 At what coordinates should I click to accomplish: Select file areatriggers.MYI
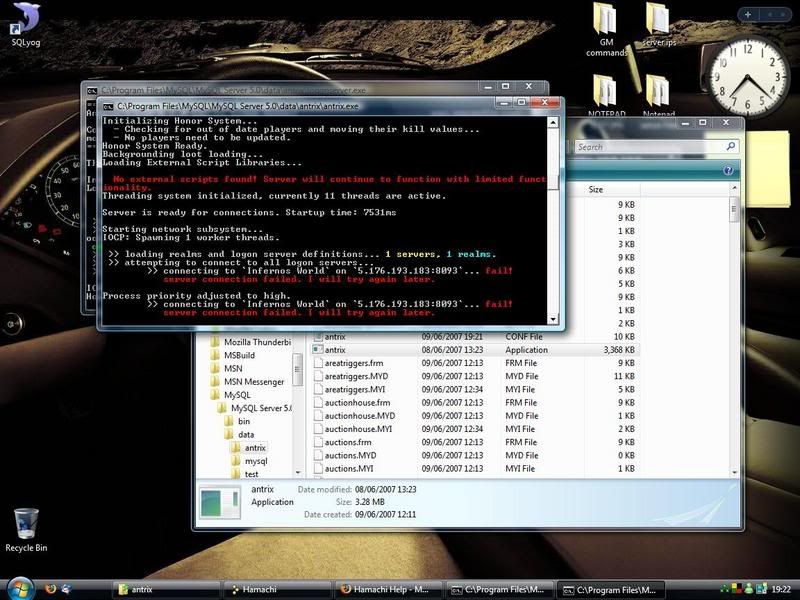pyautogui.click(x=355, y=389)
